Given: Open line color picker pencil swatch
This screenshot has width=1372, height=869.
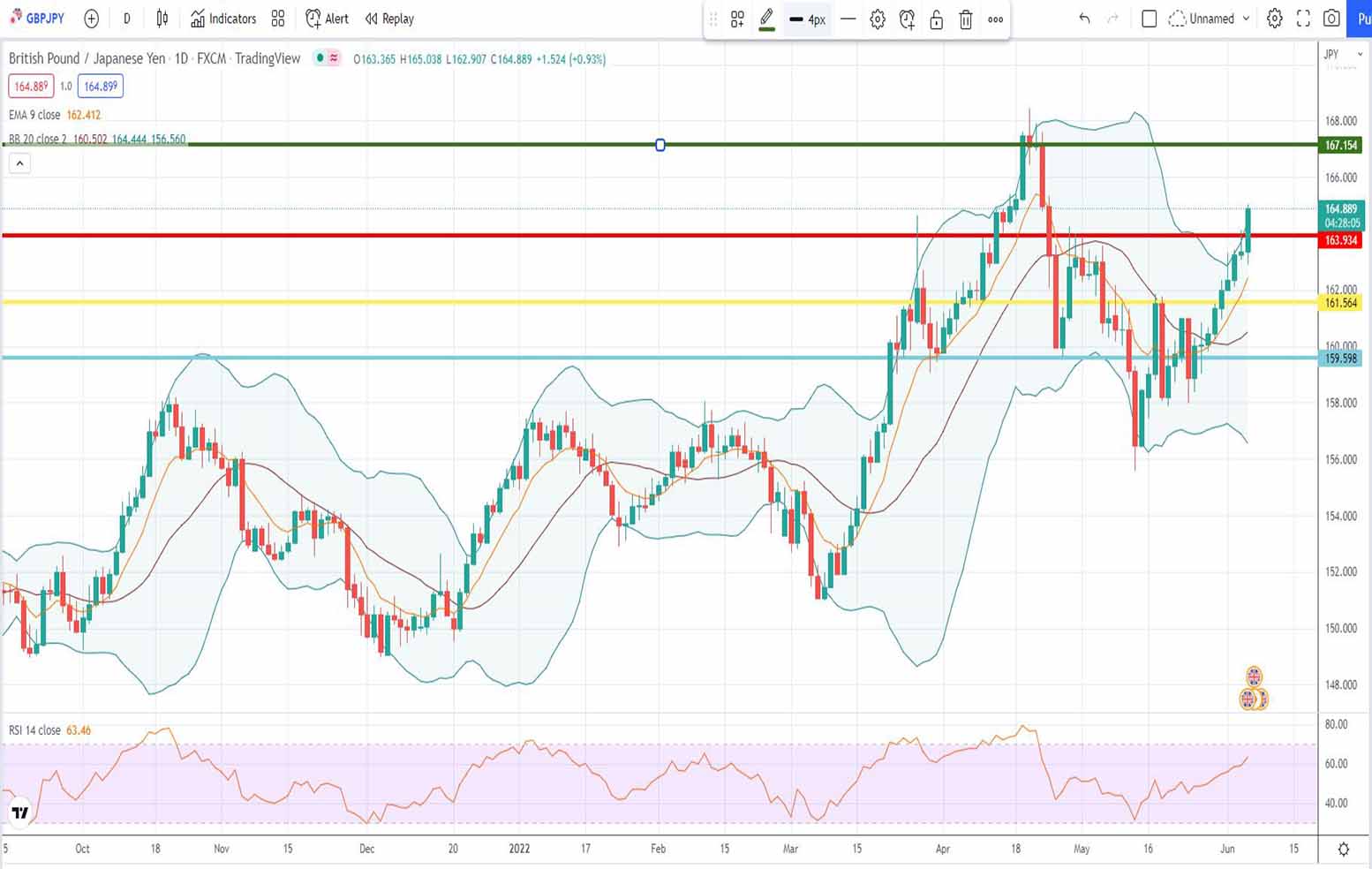Looking at the screenshot, I should pyautogui.click(x=766, y=19).
